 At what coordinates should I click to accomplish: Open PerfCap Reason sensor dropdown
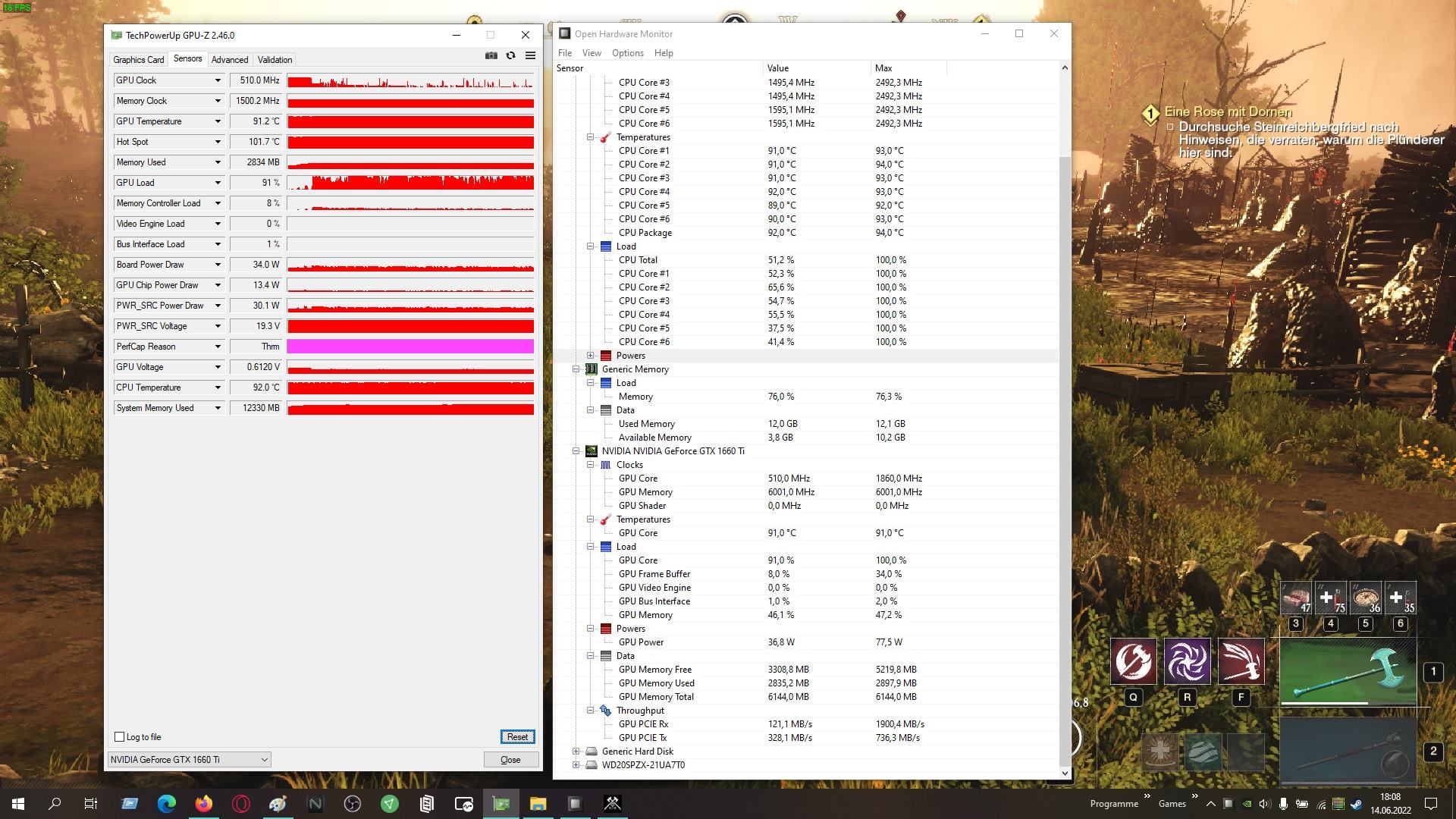click(x=218, y=347)
